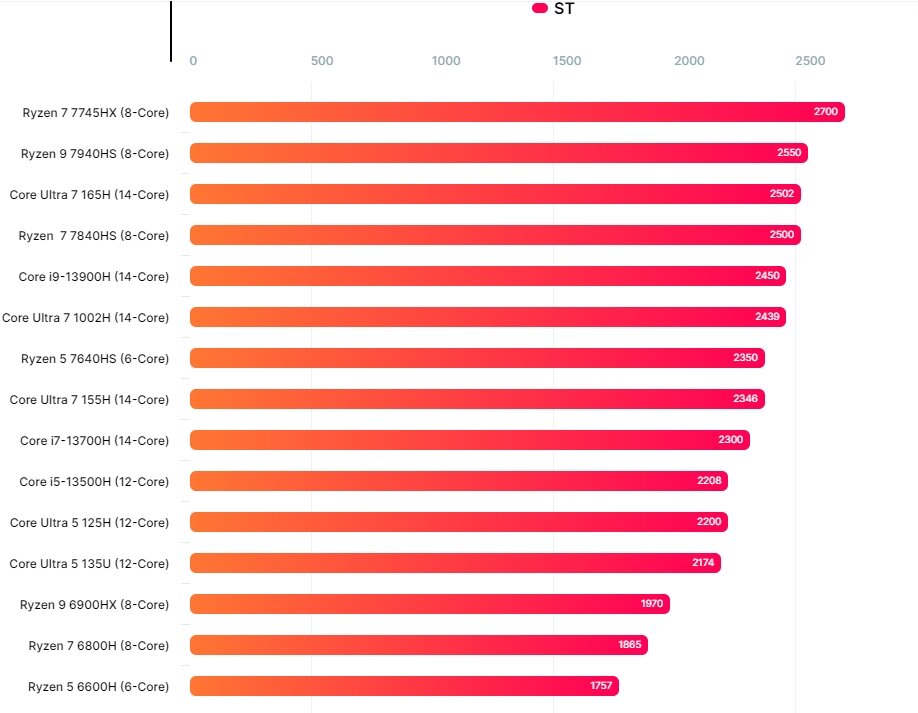
Task: Toggle the ST legend series marker
Action: tap(539, 8)
